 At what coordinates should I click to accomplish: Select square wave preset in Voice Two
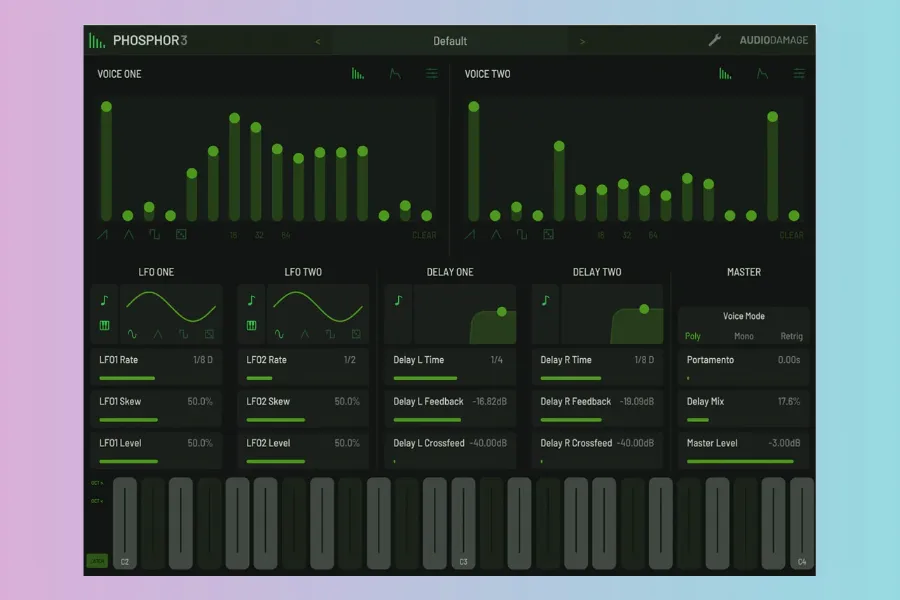[x=522, y=235]
